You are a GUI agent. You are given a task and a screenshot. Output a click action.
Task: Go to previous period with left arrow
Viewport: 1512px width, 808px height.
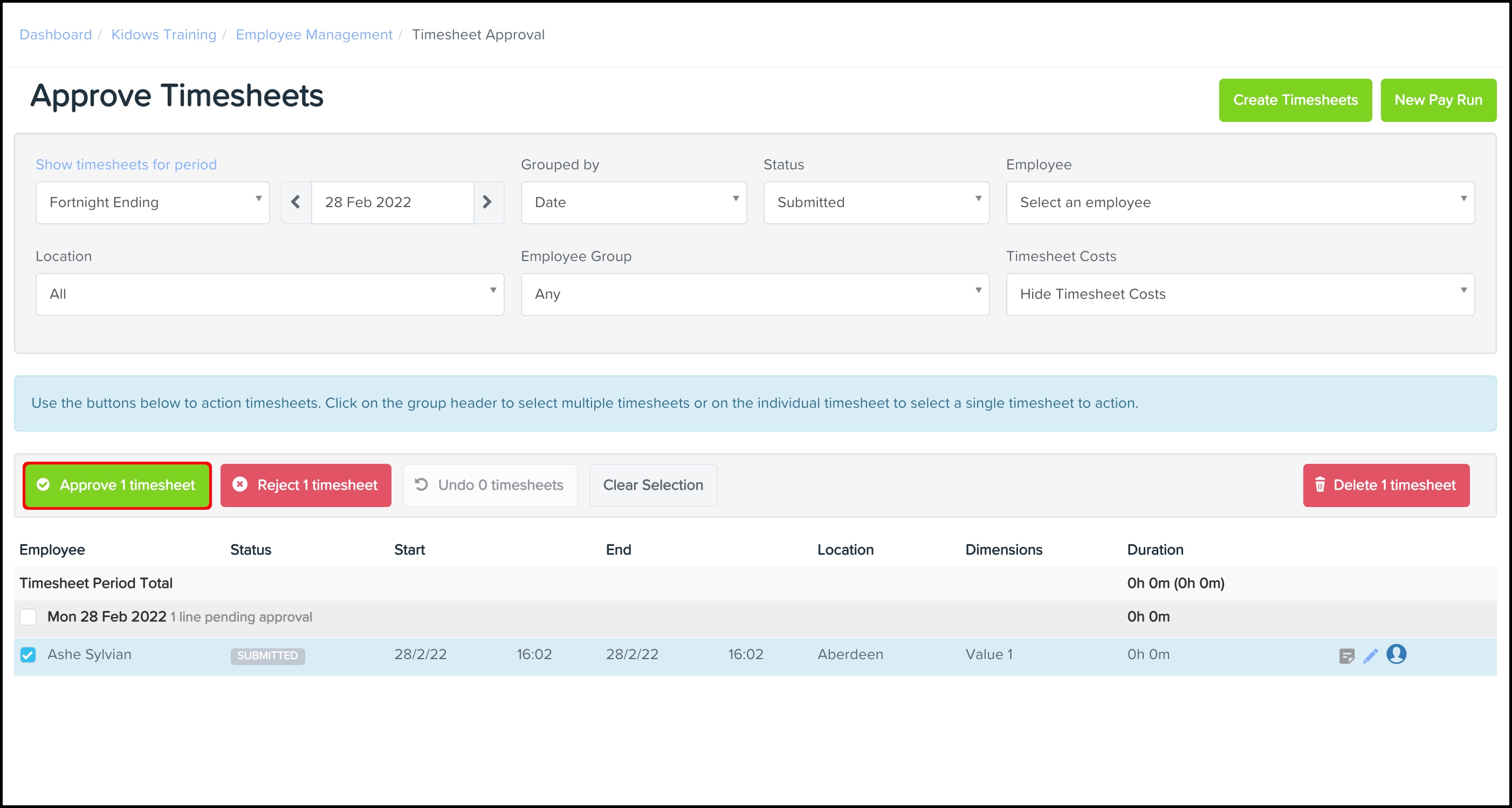click(x=296, y=202)
